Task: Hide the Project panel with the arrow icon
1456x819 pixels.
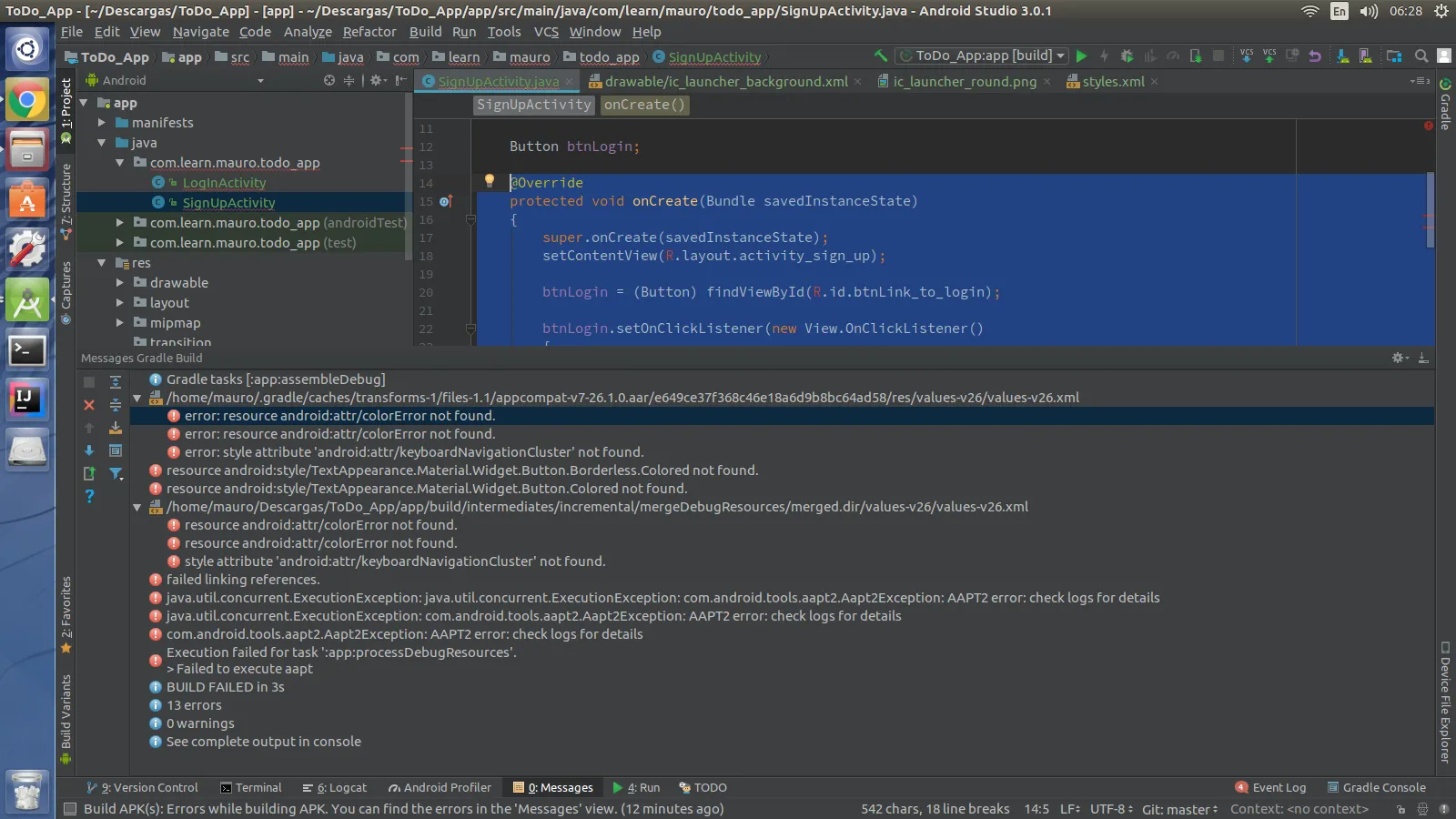Action: [400, 80]
